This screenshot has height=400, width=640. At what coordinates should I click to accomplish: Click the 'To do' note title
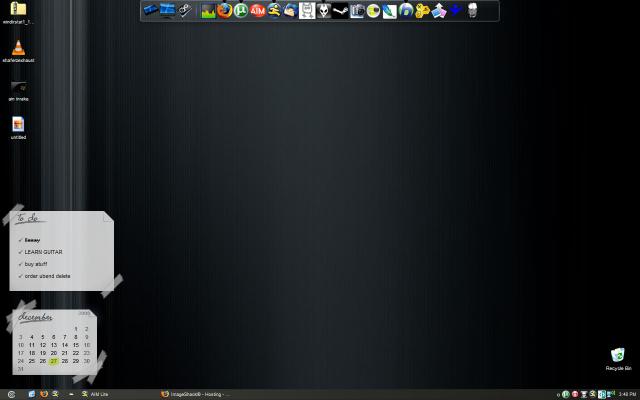tap(29, 218)
